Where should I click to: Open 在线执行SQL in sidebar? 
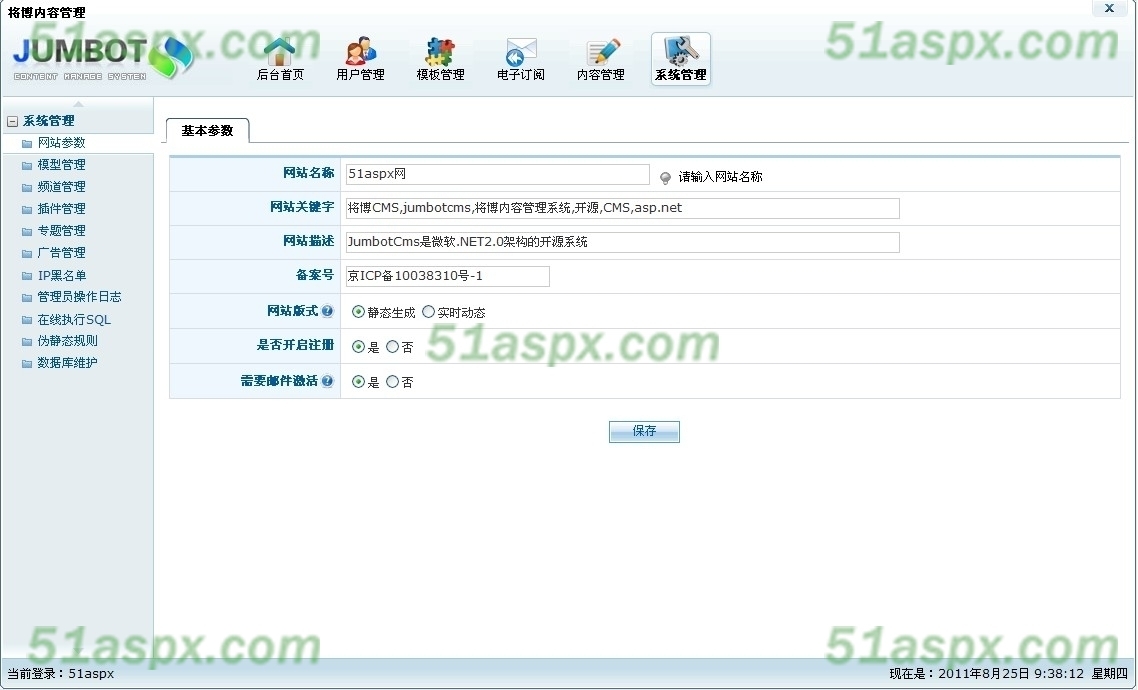[74, 320]
